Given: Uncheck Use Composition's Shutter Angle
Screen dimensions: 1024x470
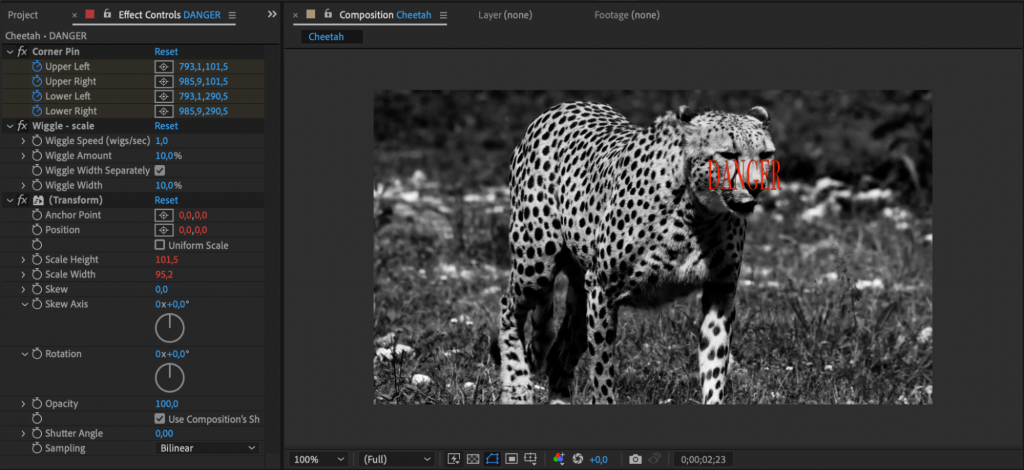Looking at the screenshot, I should coord(160,418).
